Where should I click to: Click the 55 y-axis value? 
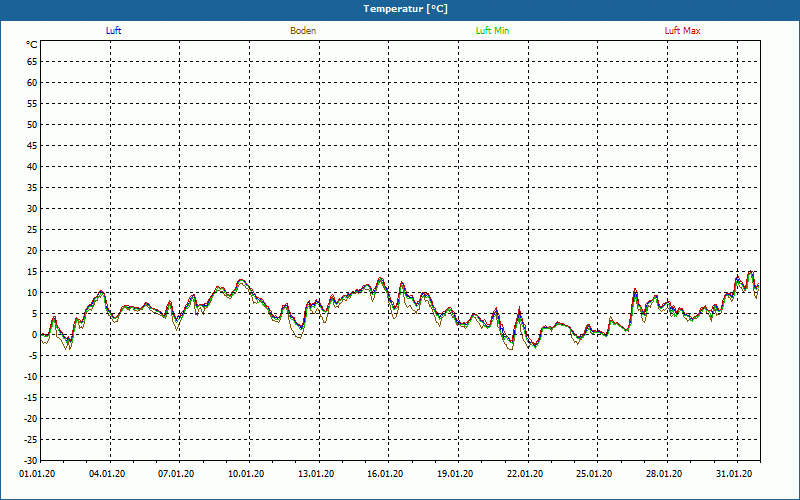[32, 104]
